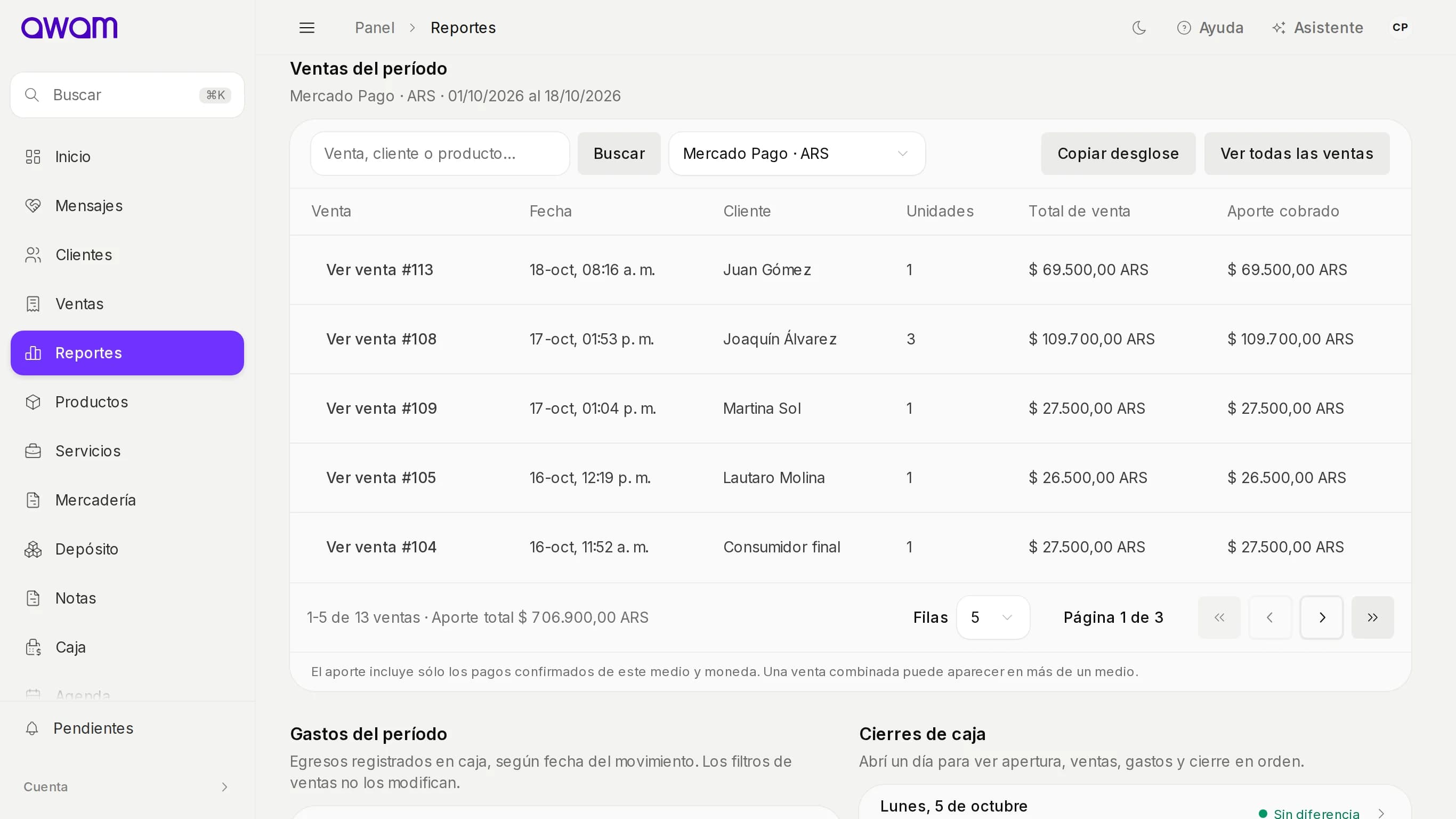Open the Filas rows-per-page dropdown
This screenshot has height=819, width=1456.
[x=993, y=617]
